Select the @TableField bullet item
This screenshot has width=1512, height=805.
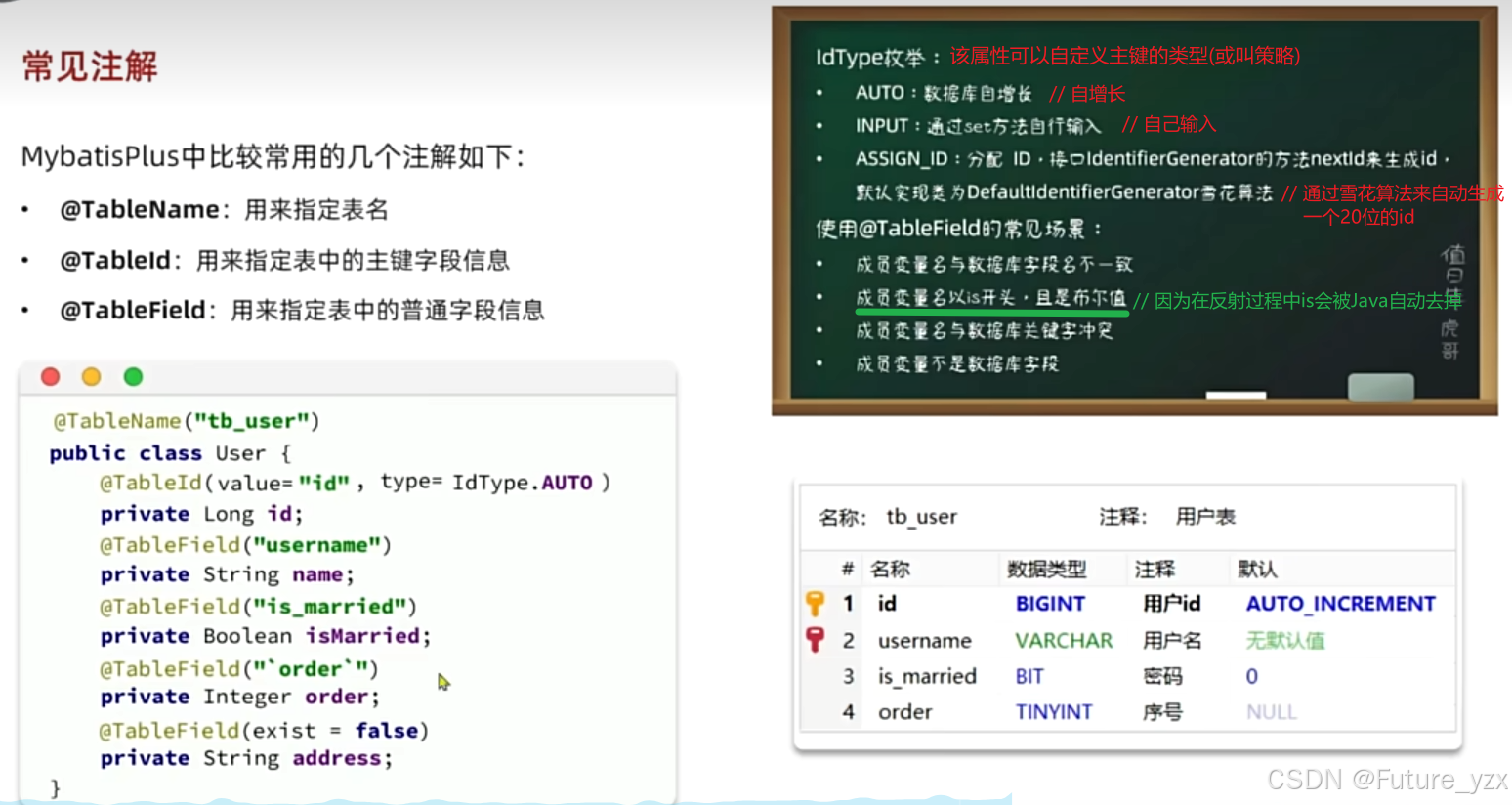point(302,311)
